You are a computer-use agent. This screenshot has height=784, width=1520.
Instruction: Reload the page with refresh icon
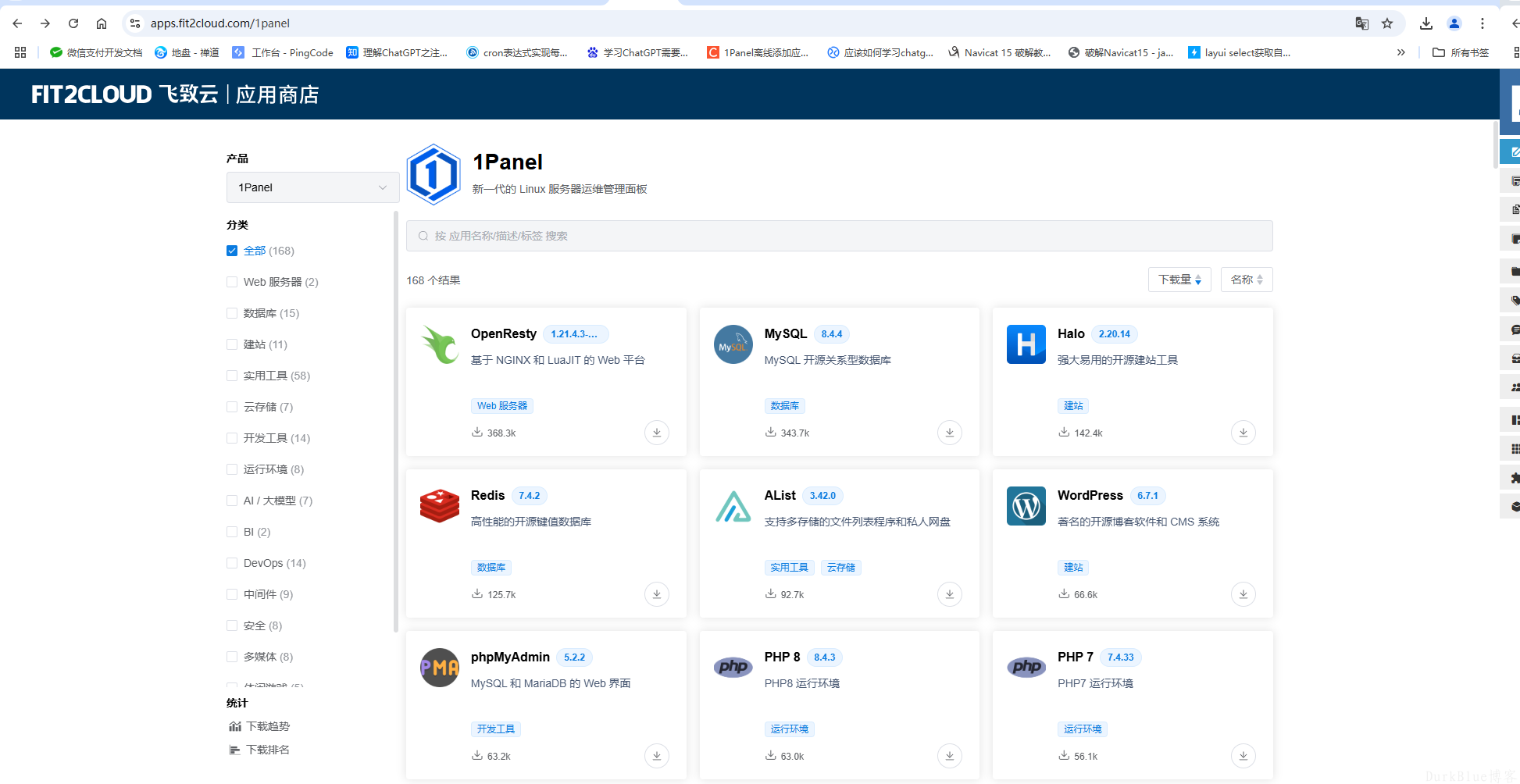pyautogui.click(x=73, y=23)
